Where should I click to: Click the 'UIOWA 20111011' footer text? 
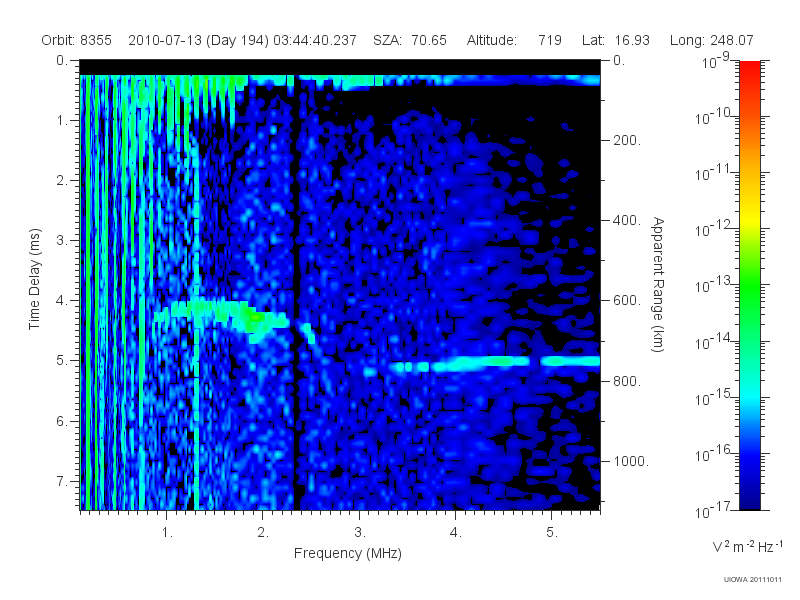point(753,580)
